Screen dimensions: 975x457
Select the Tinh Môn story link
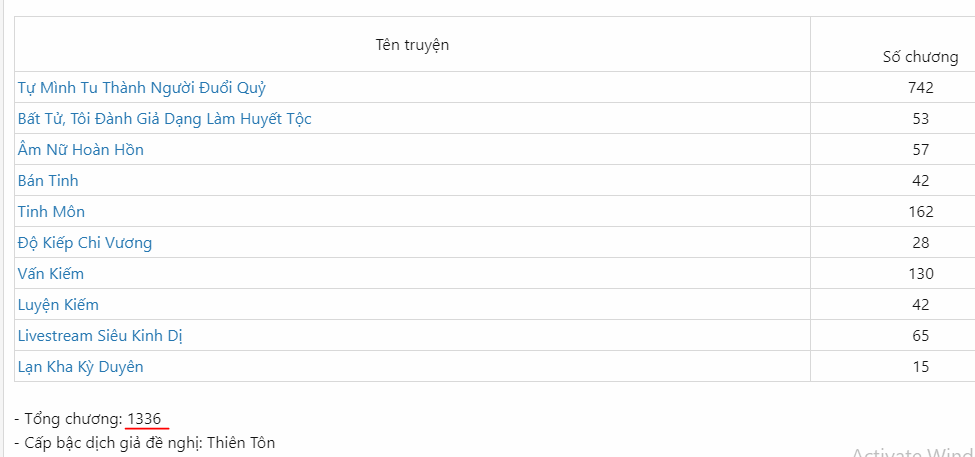coord(52,212)
